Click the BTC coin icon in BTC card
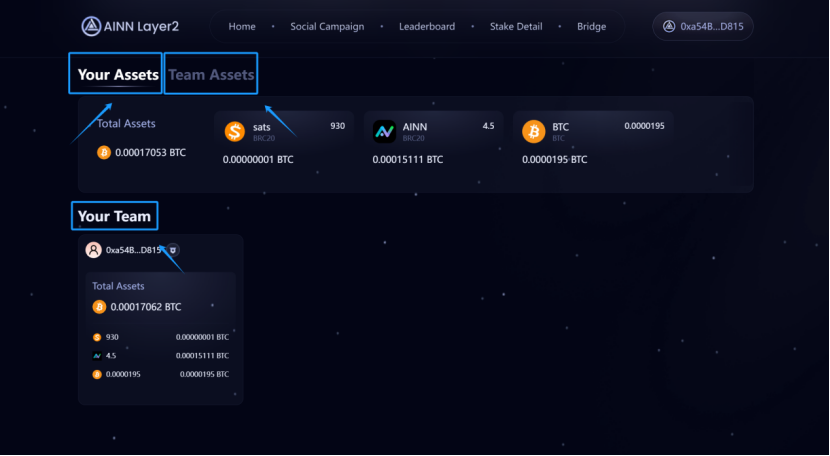Image resolution: width=830 pixels, height=456 pixels. pyautogui.click(x=534, y=131)
